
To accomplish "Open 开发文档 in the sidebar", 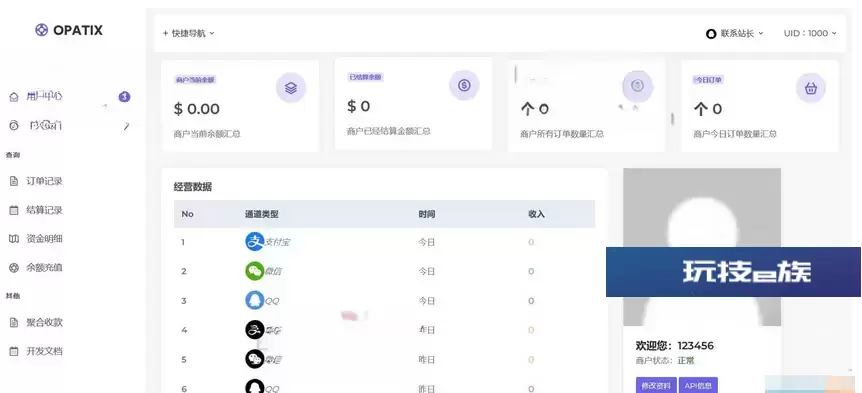I will pyautogui.click(x=44, y=351).
